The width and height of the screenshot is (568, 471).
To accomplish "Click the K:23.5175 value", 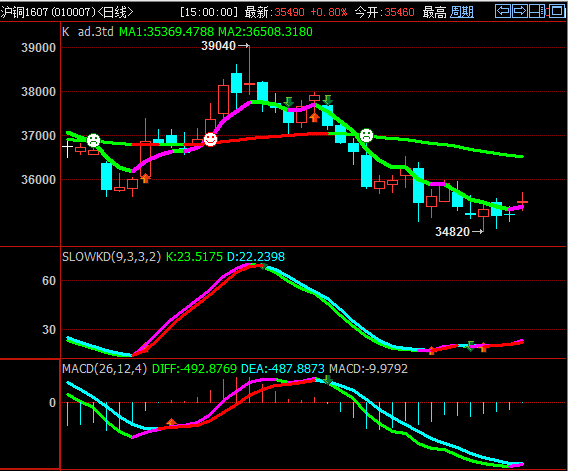I will tap(194, 257).
